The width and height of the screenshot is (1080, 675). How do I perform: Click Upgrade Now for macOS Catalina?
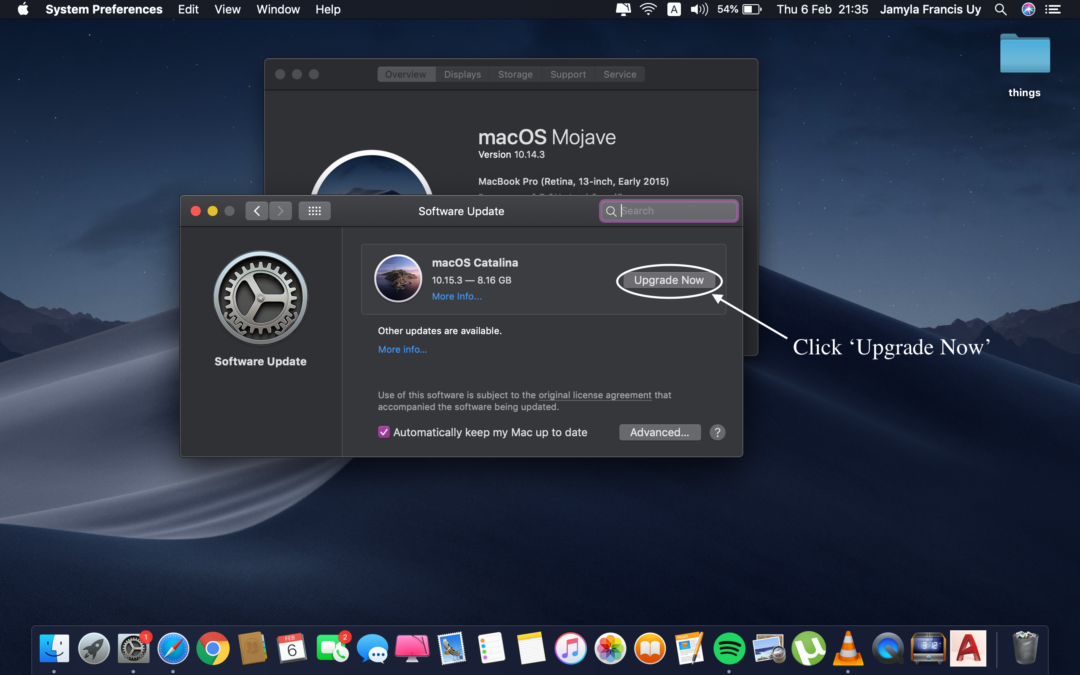tap(669, 281)
